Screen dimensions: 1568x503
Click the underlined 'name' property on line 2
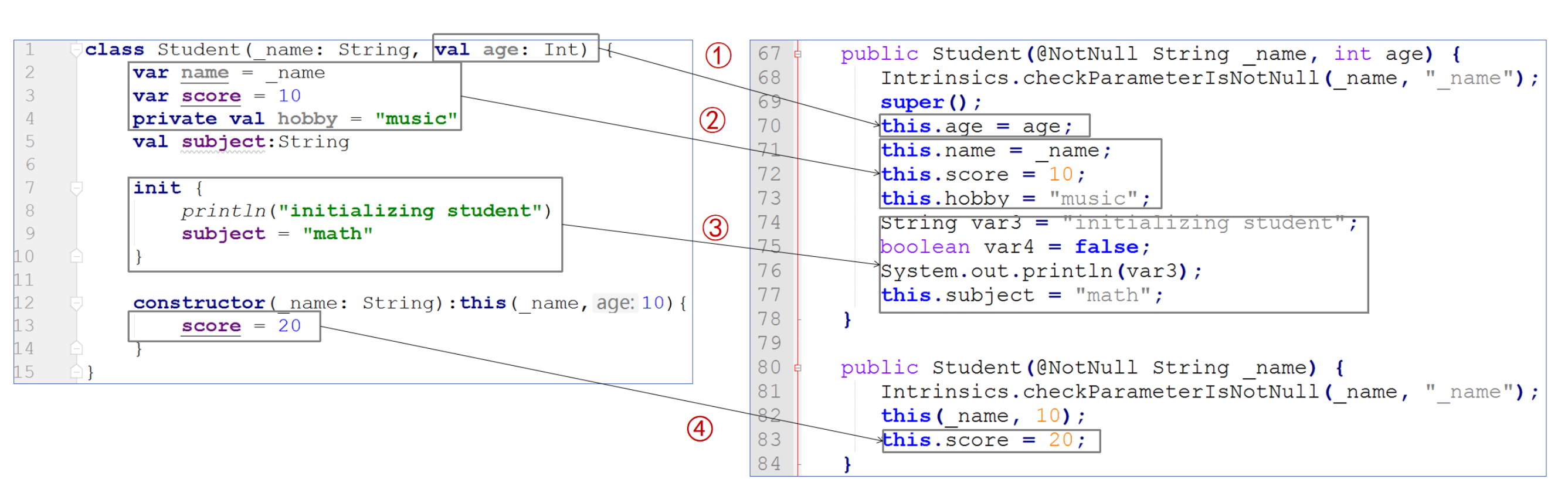(x=205, y=73)
